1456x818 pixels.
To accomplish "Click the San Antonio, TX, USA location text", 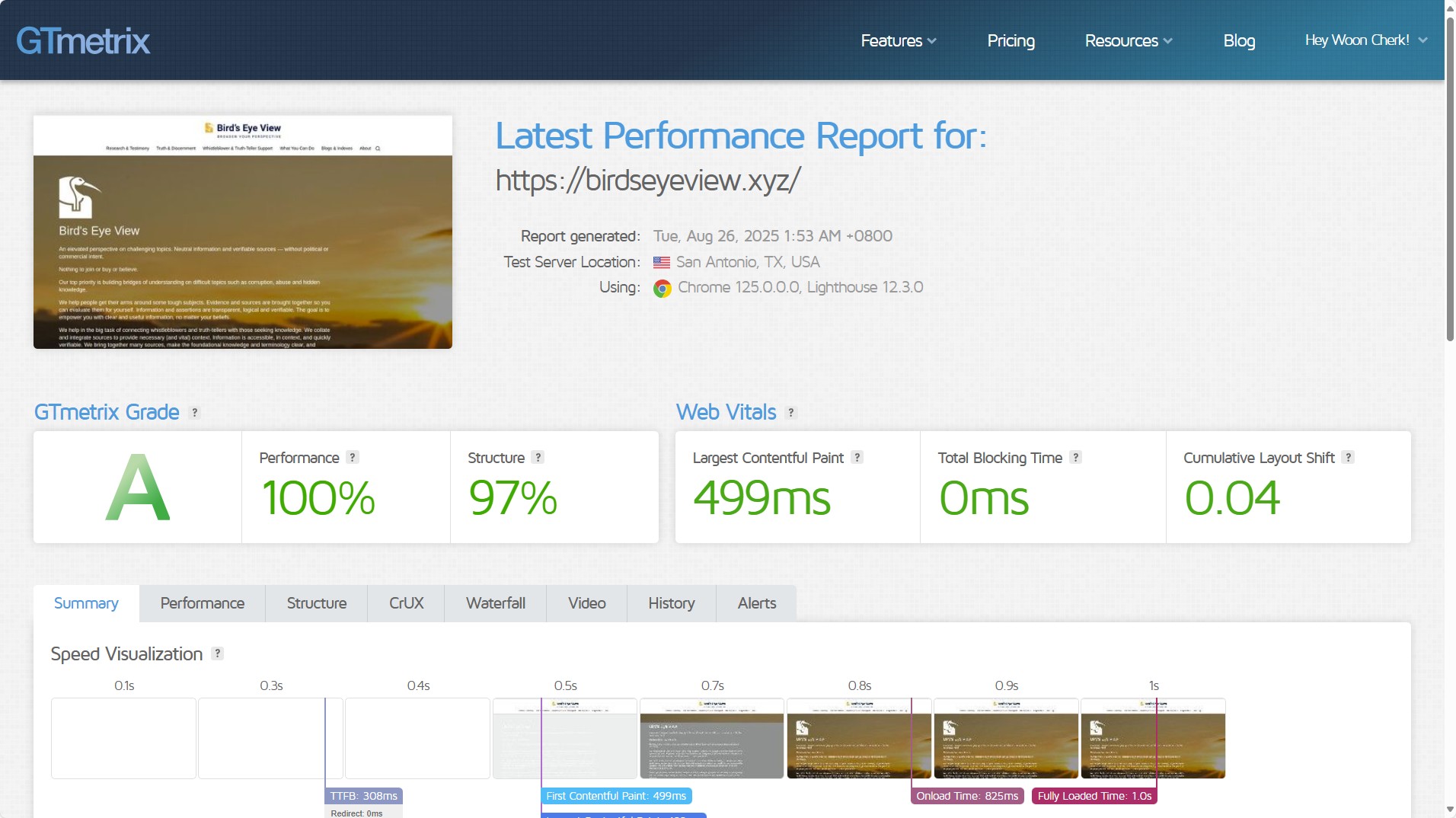I will coord(748,262).
